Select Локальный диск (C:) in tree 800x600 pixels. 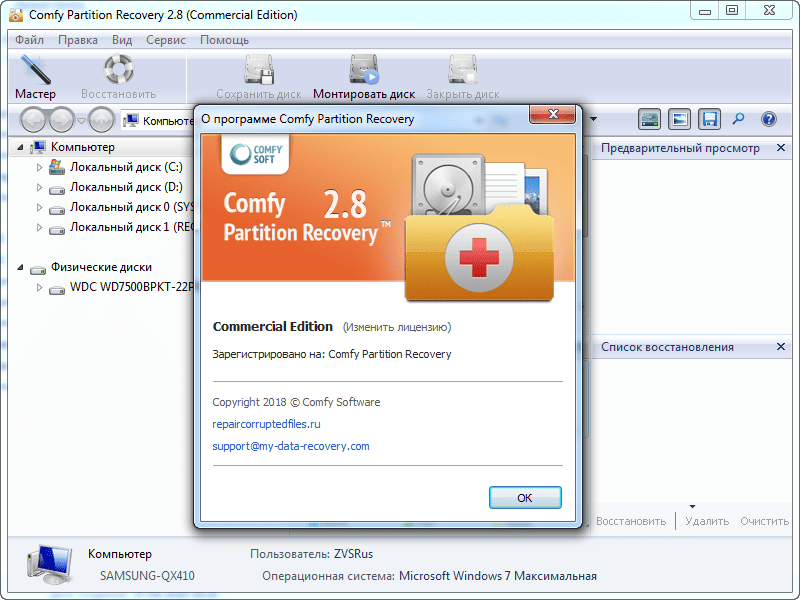point(126,167)
